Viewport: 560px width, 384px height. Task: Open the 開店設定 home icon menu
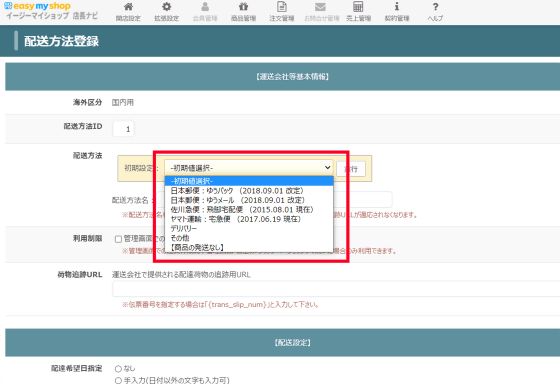point(128,12)
